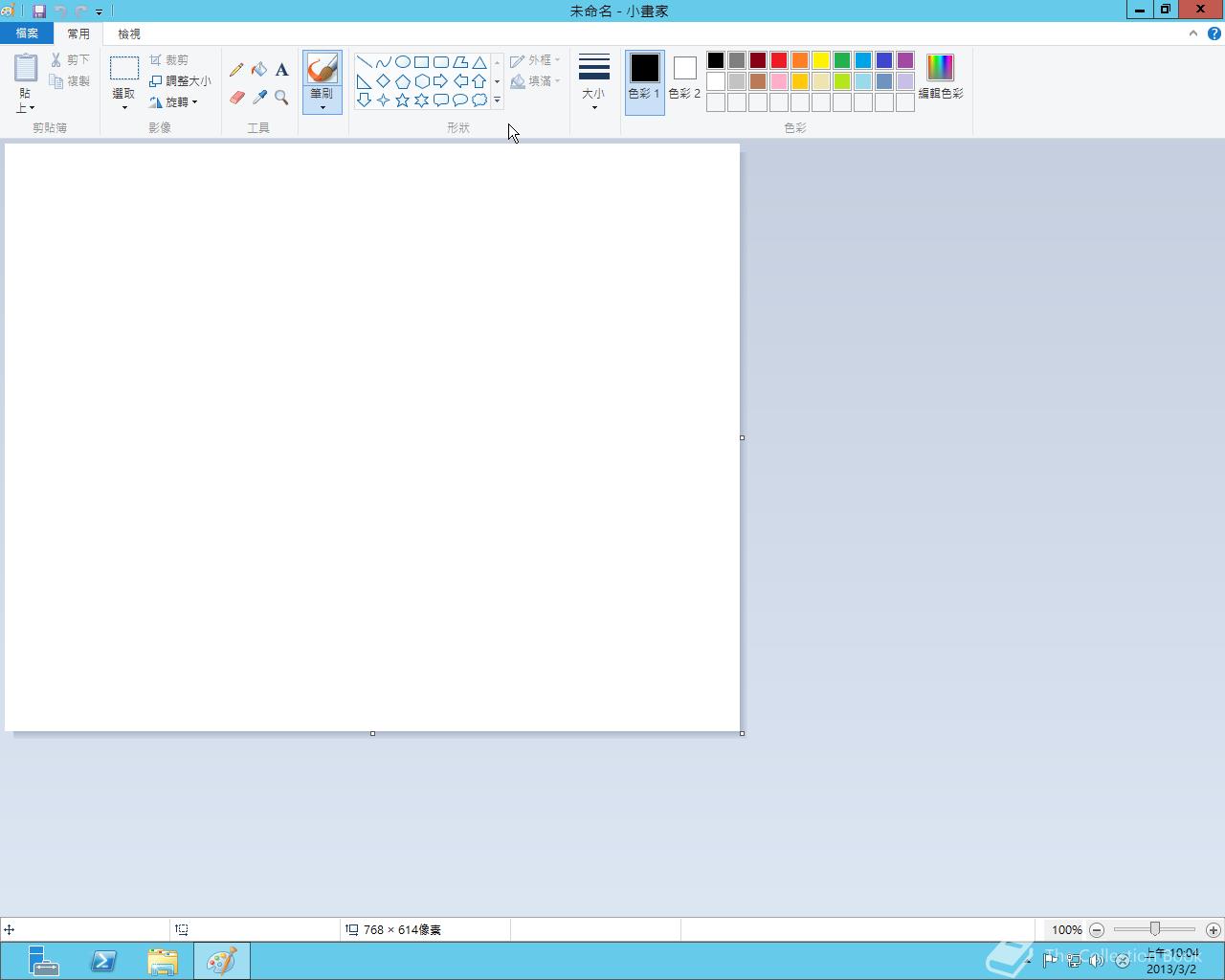Choose the Six-point star shape
This screenshot has width=1225, height=980.
[421, 100]
